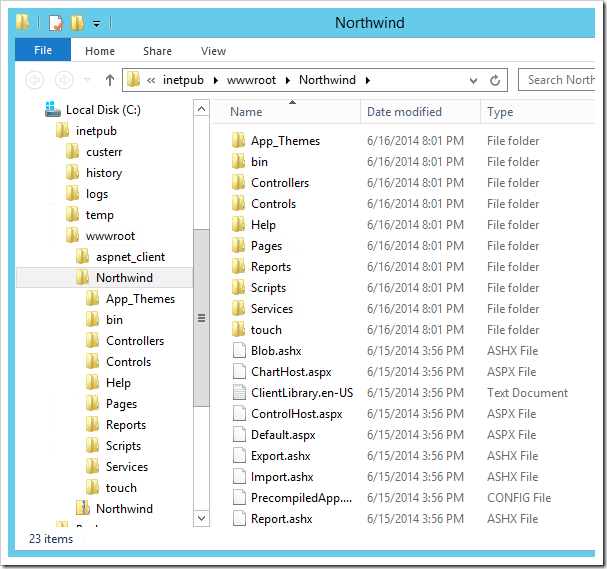Sort by the Date modified column header
This screenshot has height=569, width=607.
(x=420, y=112)
